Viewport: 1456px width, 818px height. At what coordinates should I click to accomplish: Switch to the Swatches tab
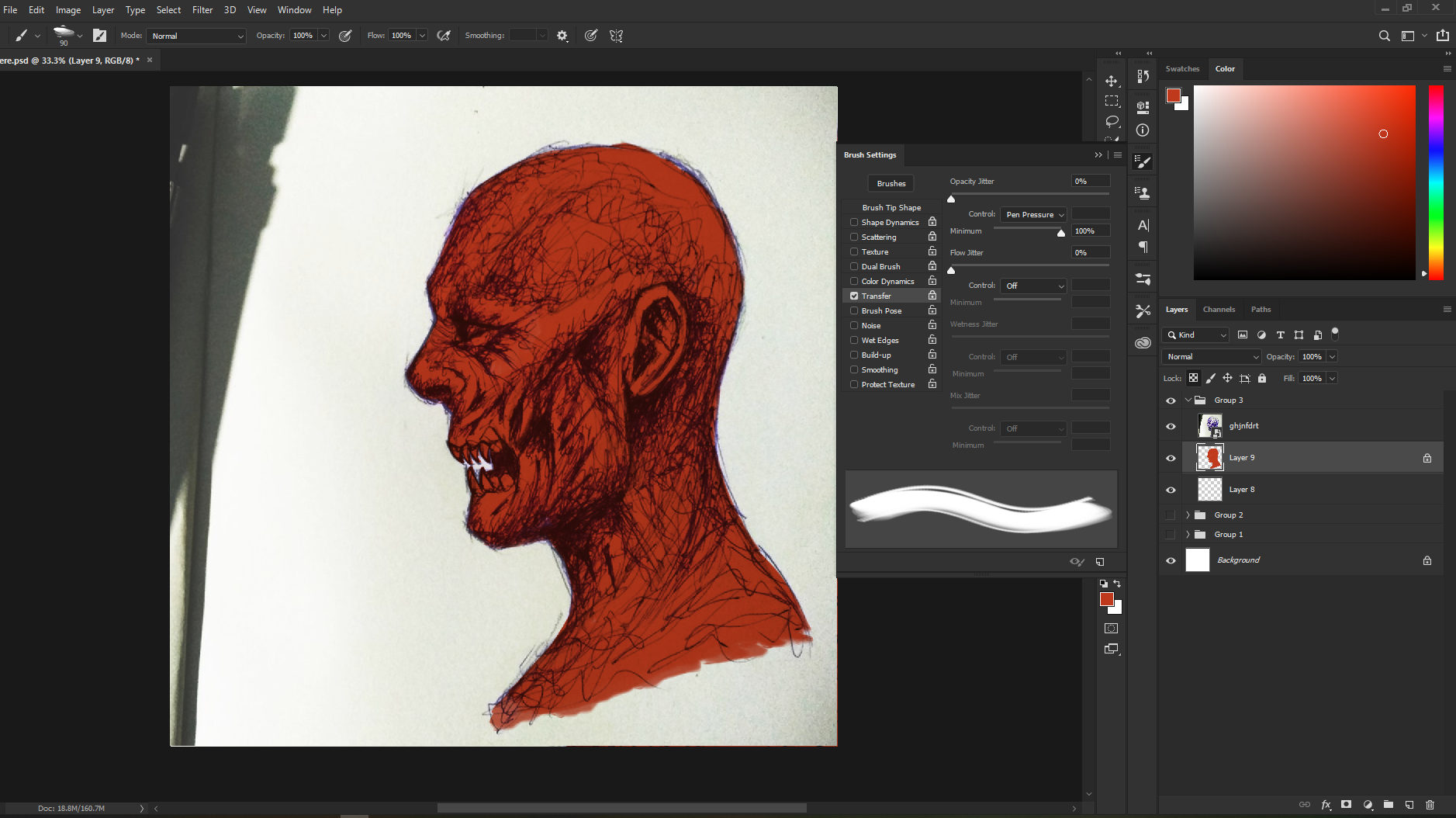coord(1182,69)
